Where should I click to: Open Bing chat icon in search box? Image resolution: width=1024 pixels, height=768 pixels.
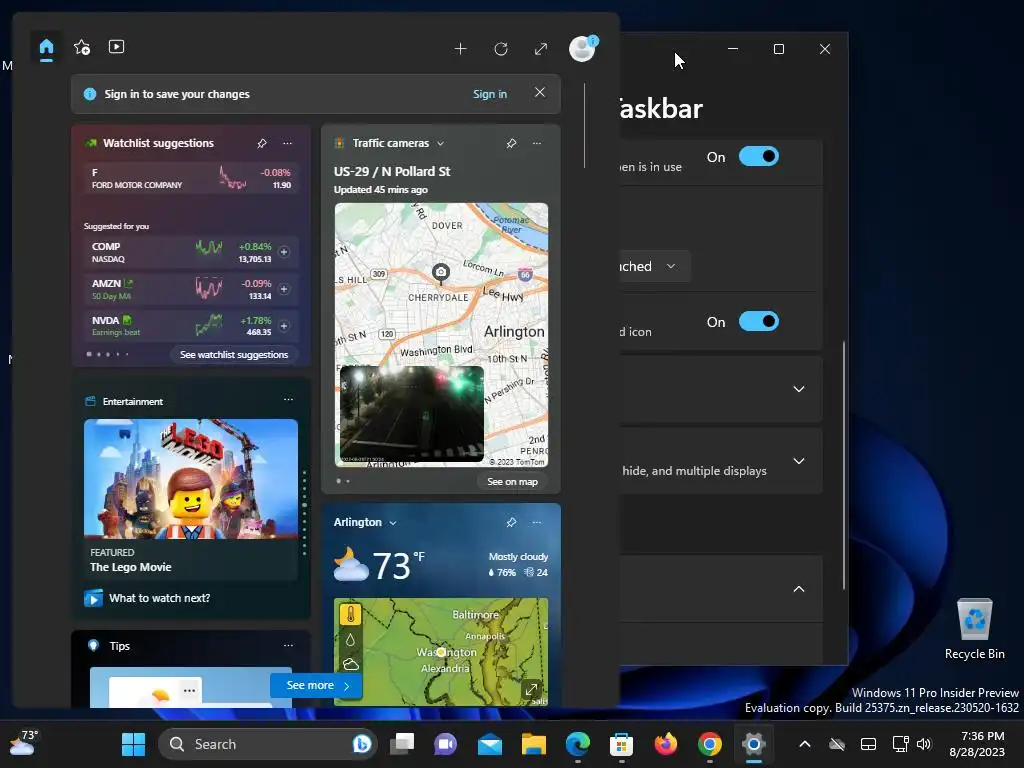point(361,744)
